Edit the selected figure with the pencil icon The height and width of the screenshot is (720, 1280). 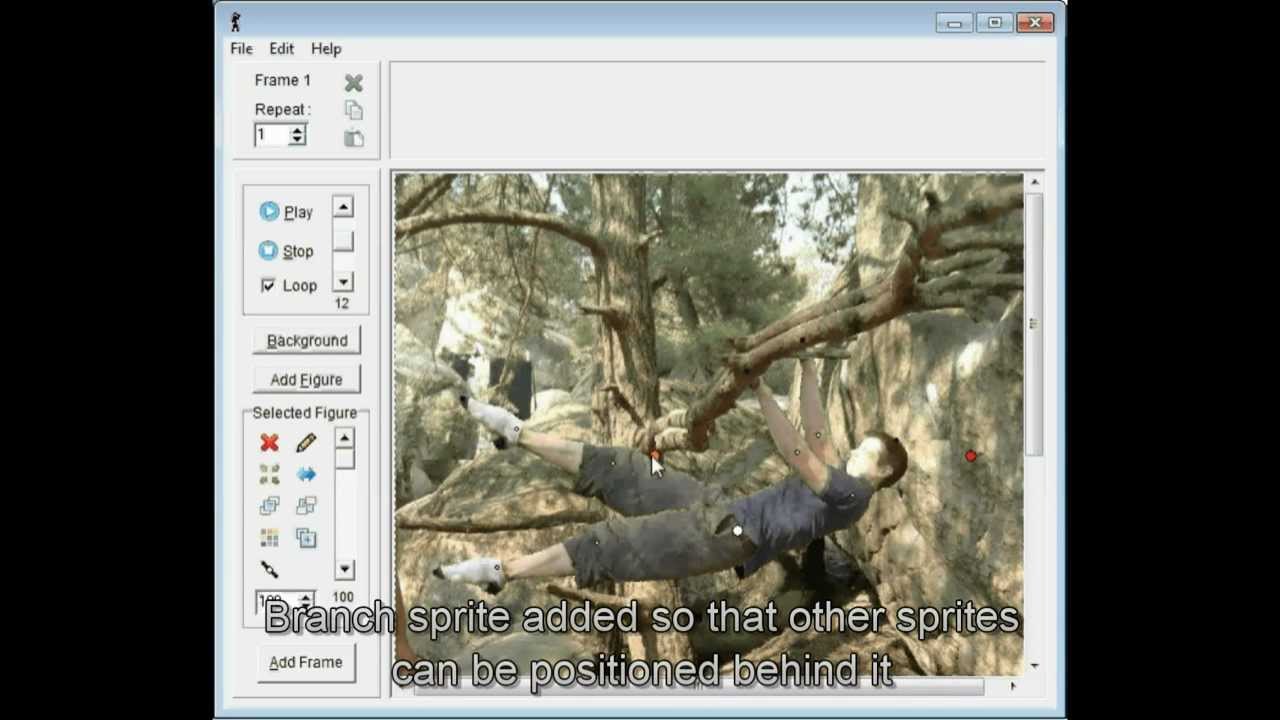(306, 442)
